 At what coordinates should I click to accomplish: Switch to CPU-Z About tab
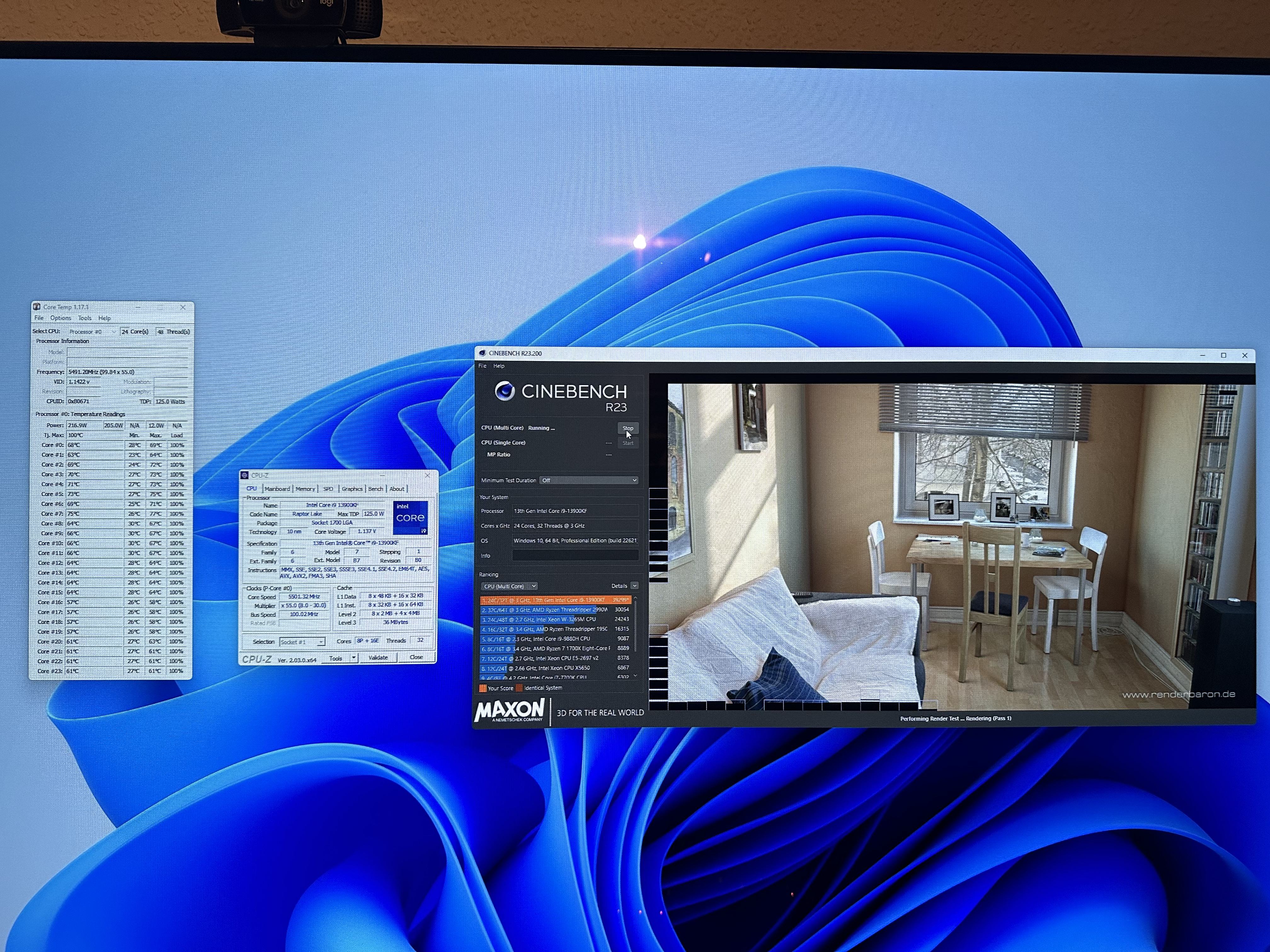click(397, 489)
